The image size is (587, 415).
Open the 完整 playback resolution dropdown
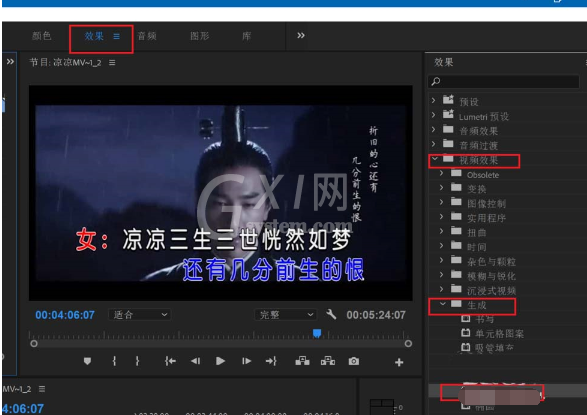(286, 315)
